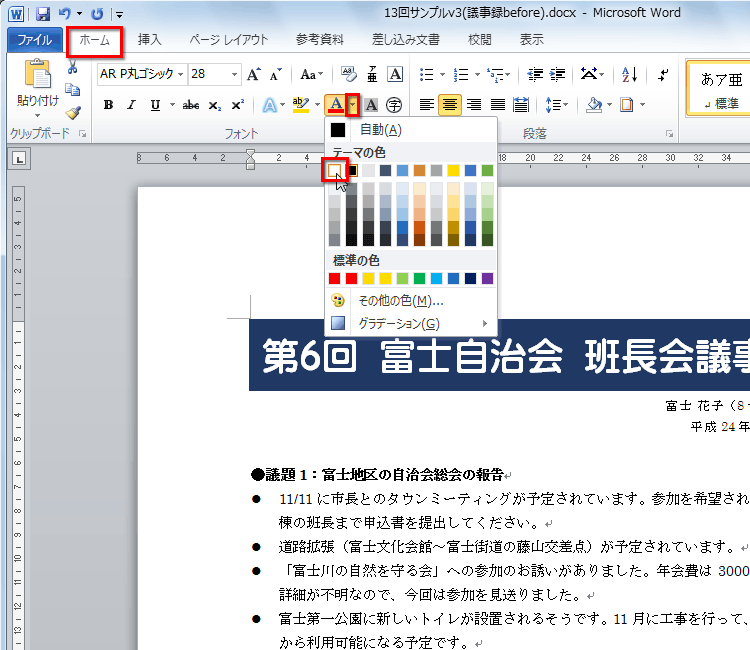Image resolution: width=750 pixels, height=650 pixels.
Task: Select the ホーム ribbon tab
Action: pos(95,41)
